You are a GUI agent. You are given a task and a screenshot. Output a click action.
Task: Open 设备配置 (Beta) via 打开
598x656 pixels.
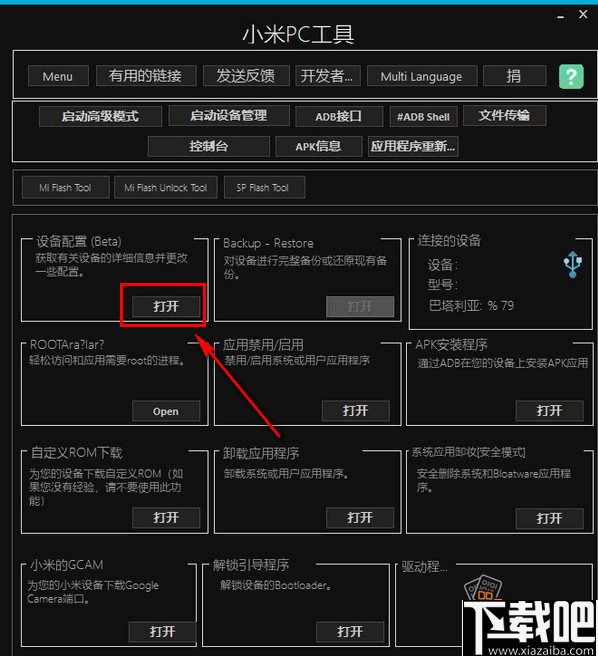[166, 307]
